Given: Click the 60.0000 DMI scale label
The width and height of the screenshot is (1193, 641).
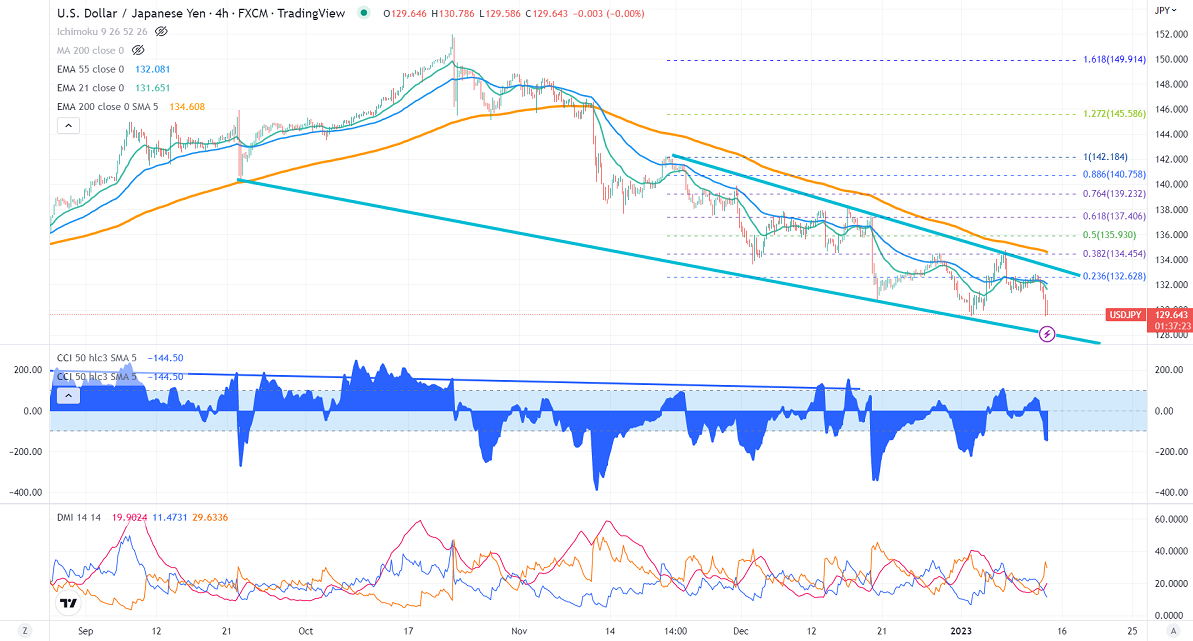Looking at the screenshot, I should pos(1171,519).
